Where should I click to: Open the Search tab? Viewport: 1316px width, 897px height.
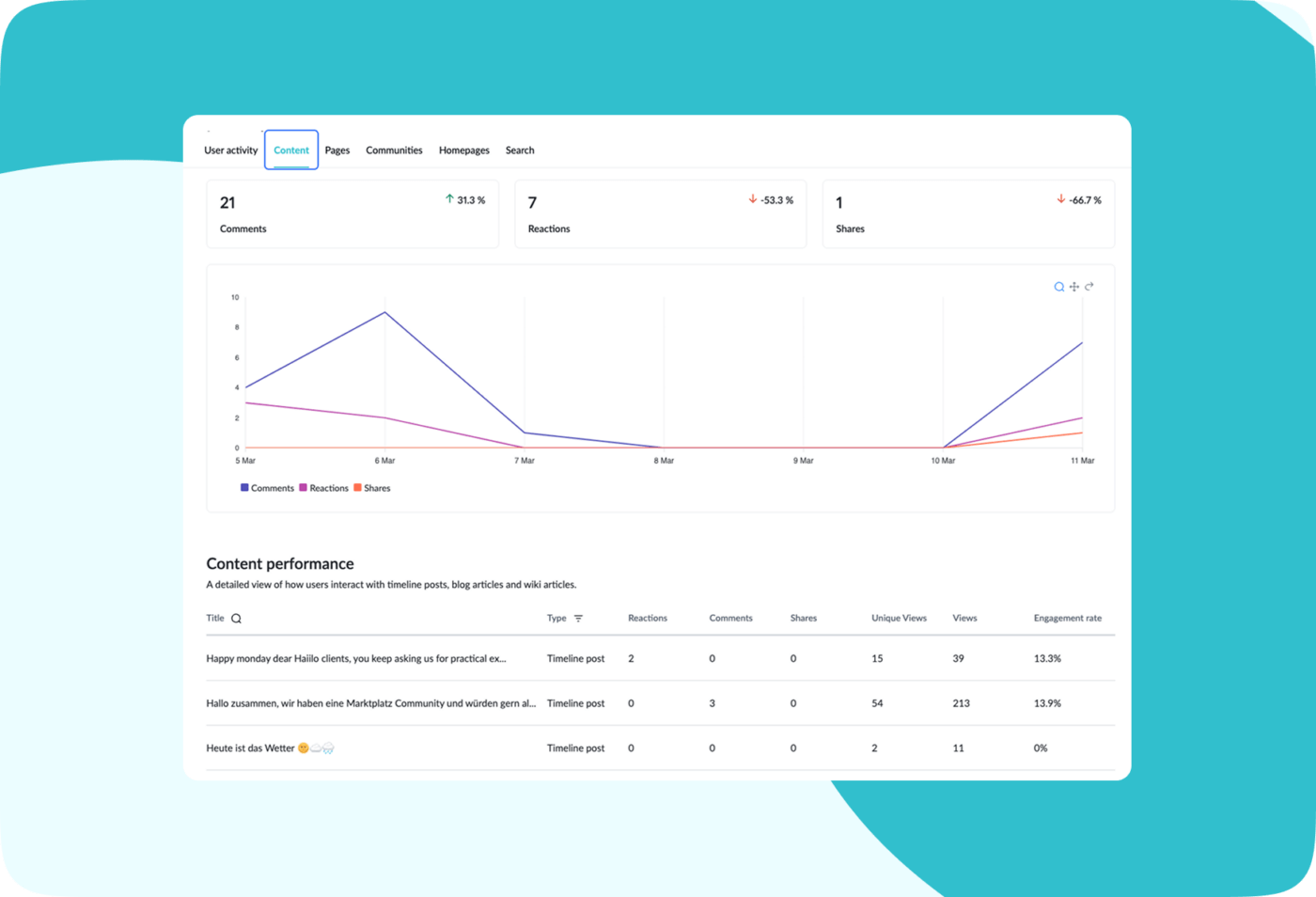[x=520, y=150]
